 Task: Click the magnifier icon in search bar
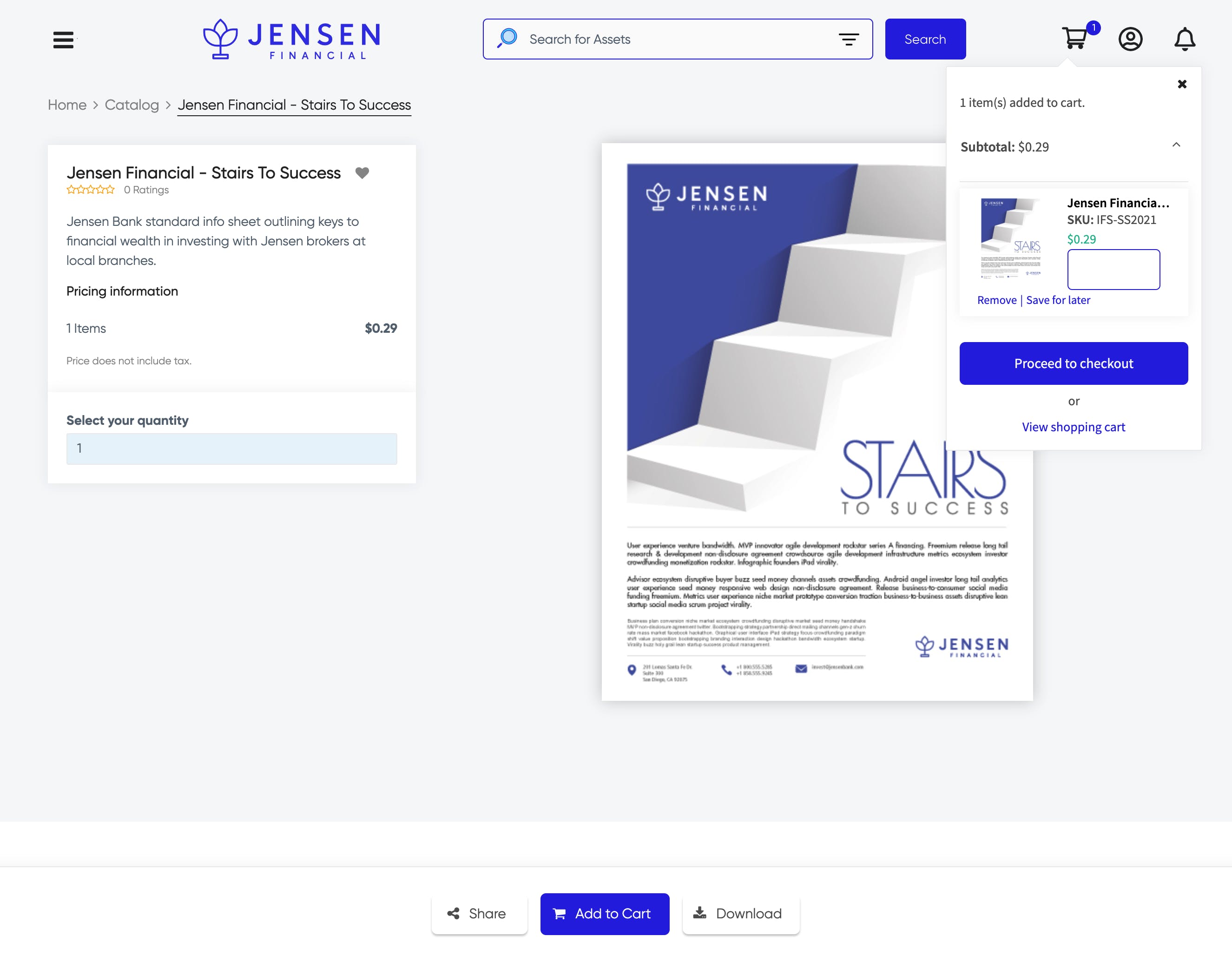pyautogui.click(x=507, y=39)
